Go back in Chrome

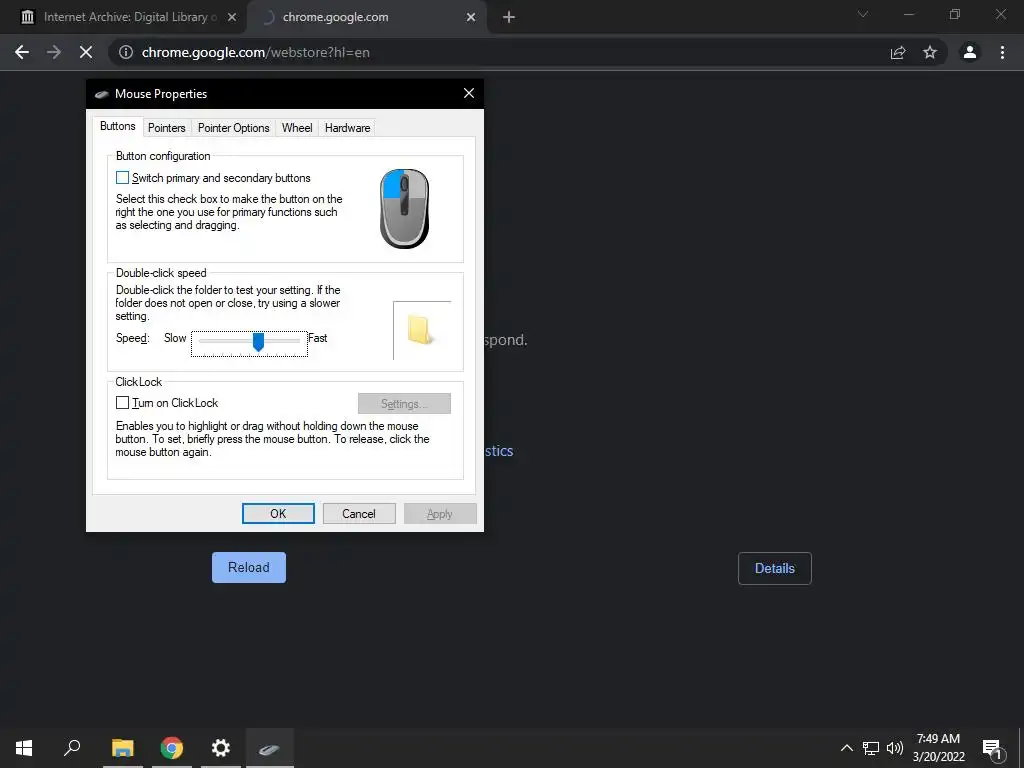[22, 52]
